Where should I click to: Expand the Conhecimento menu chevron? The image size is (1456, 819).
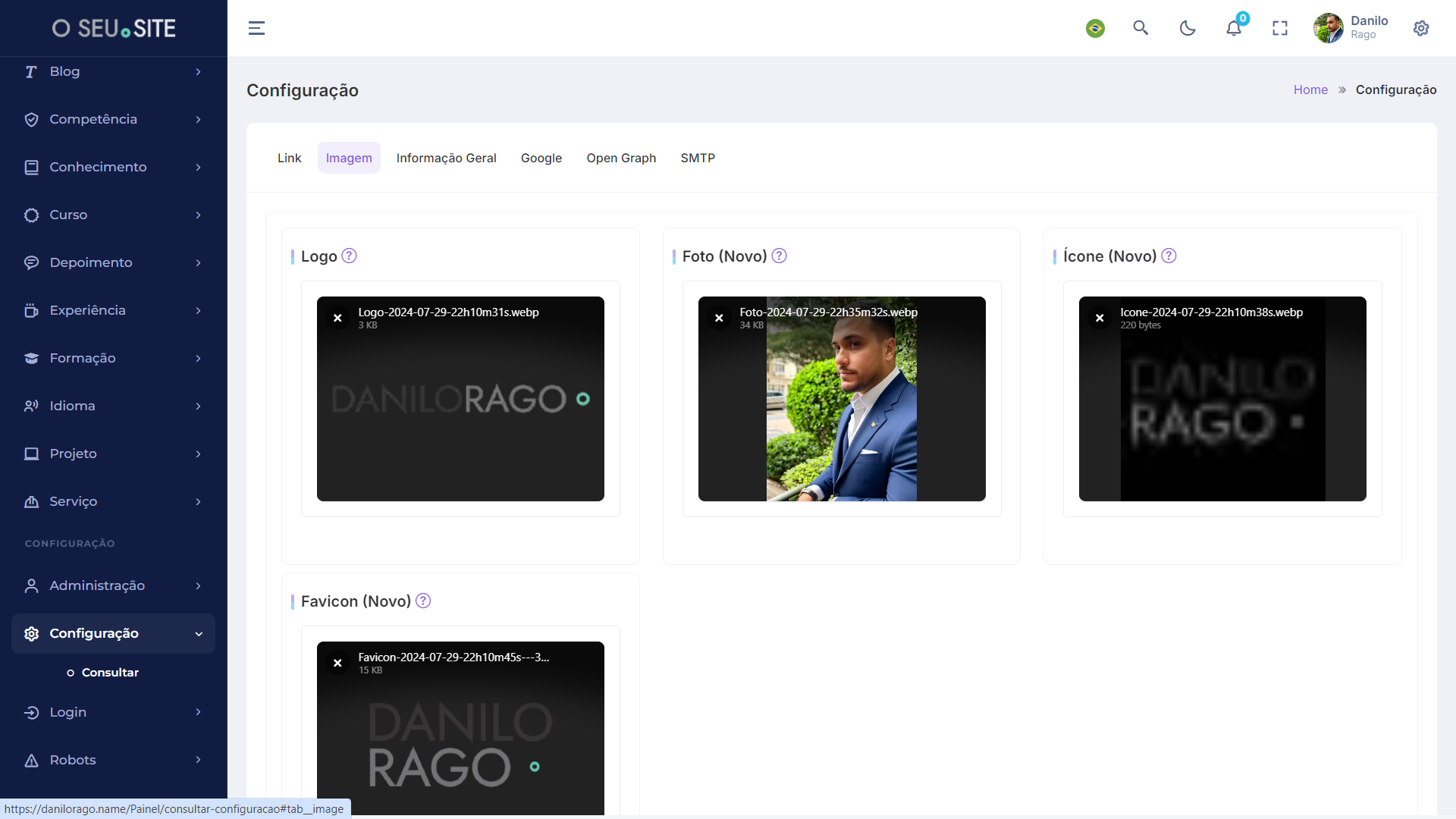point(198,167)
